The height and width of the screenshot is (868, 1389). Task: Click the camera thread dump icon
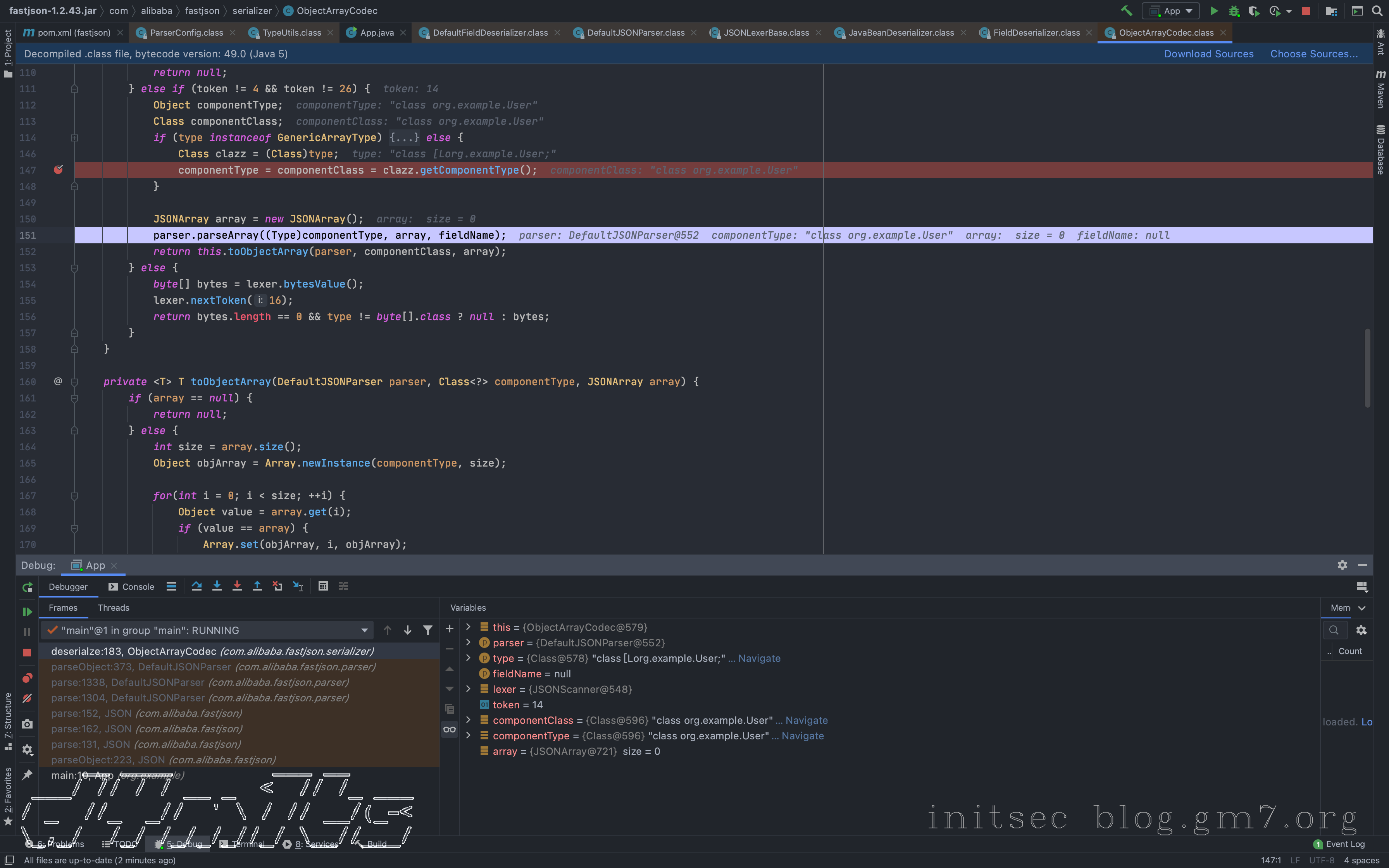[x=27, y=725]
